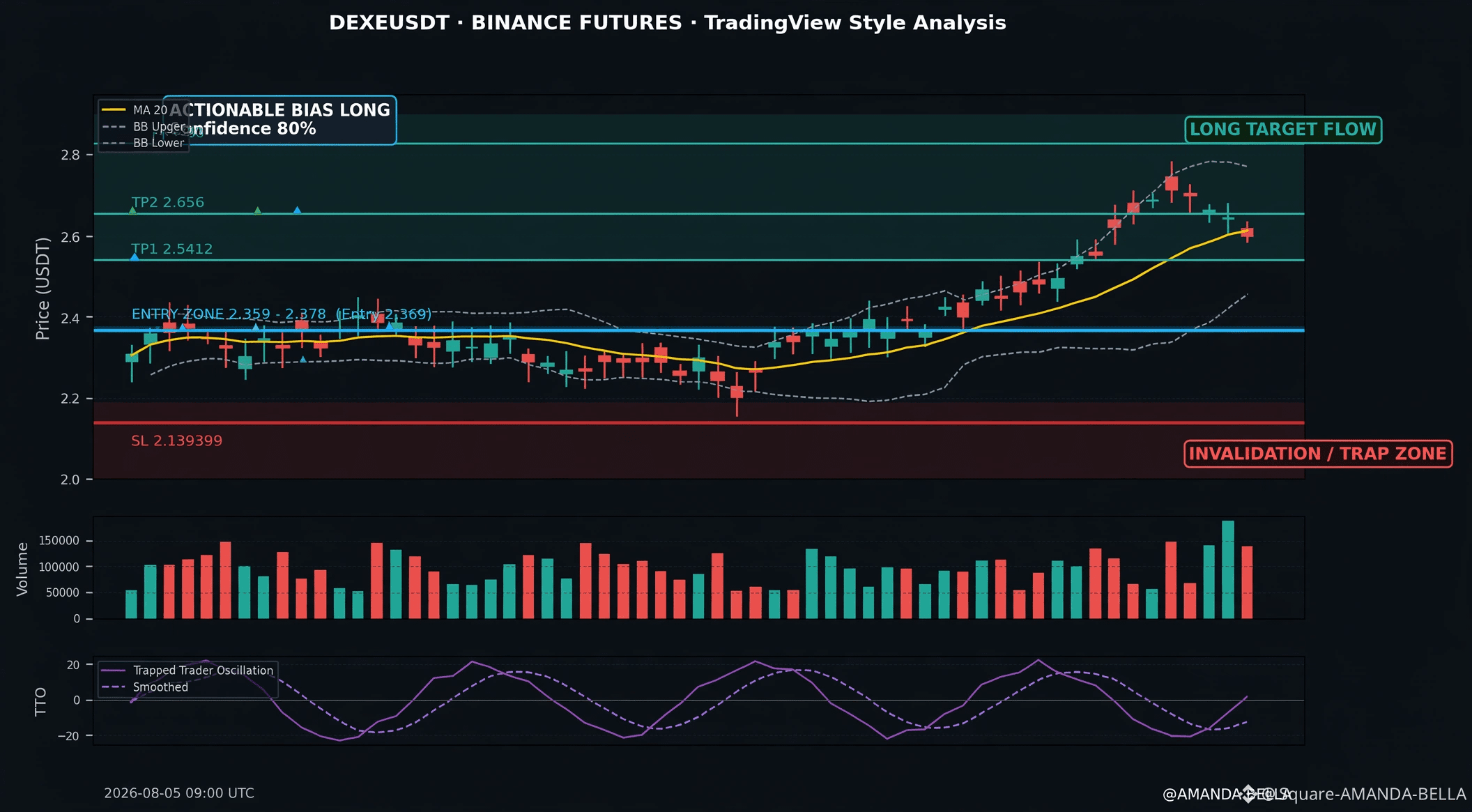The width and height of the screenshot is (1472, 812).
Task: Click the 2.8 price axis label
Action: 70,155
